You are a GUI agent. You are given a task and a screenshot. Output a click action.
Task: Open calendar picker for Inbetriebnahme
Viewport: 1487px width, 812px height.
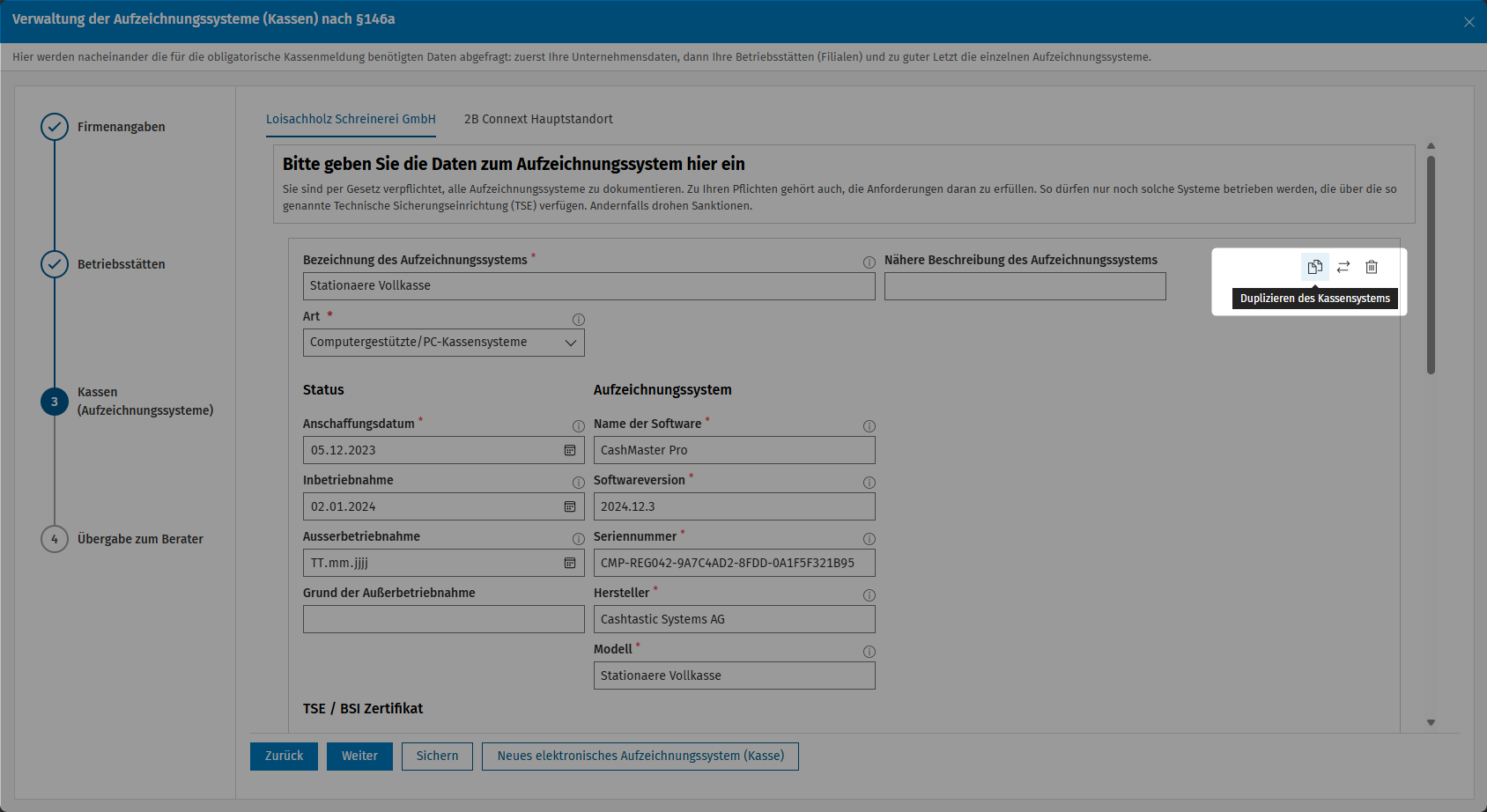coord(570,506)
